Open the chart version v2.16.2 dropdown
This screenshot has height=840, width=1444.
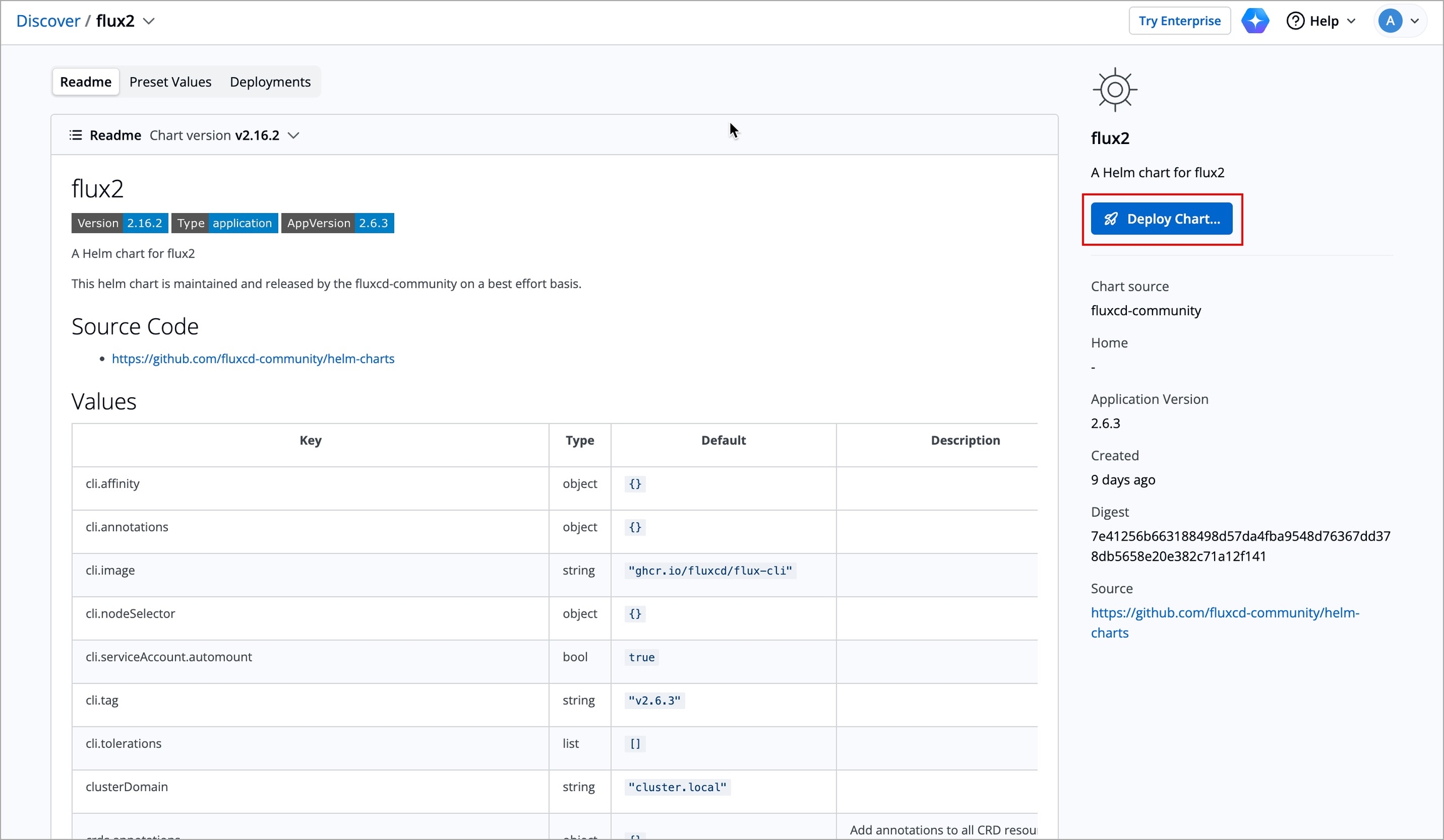[293, 135]
